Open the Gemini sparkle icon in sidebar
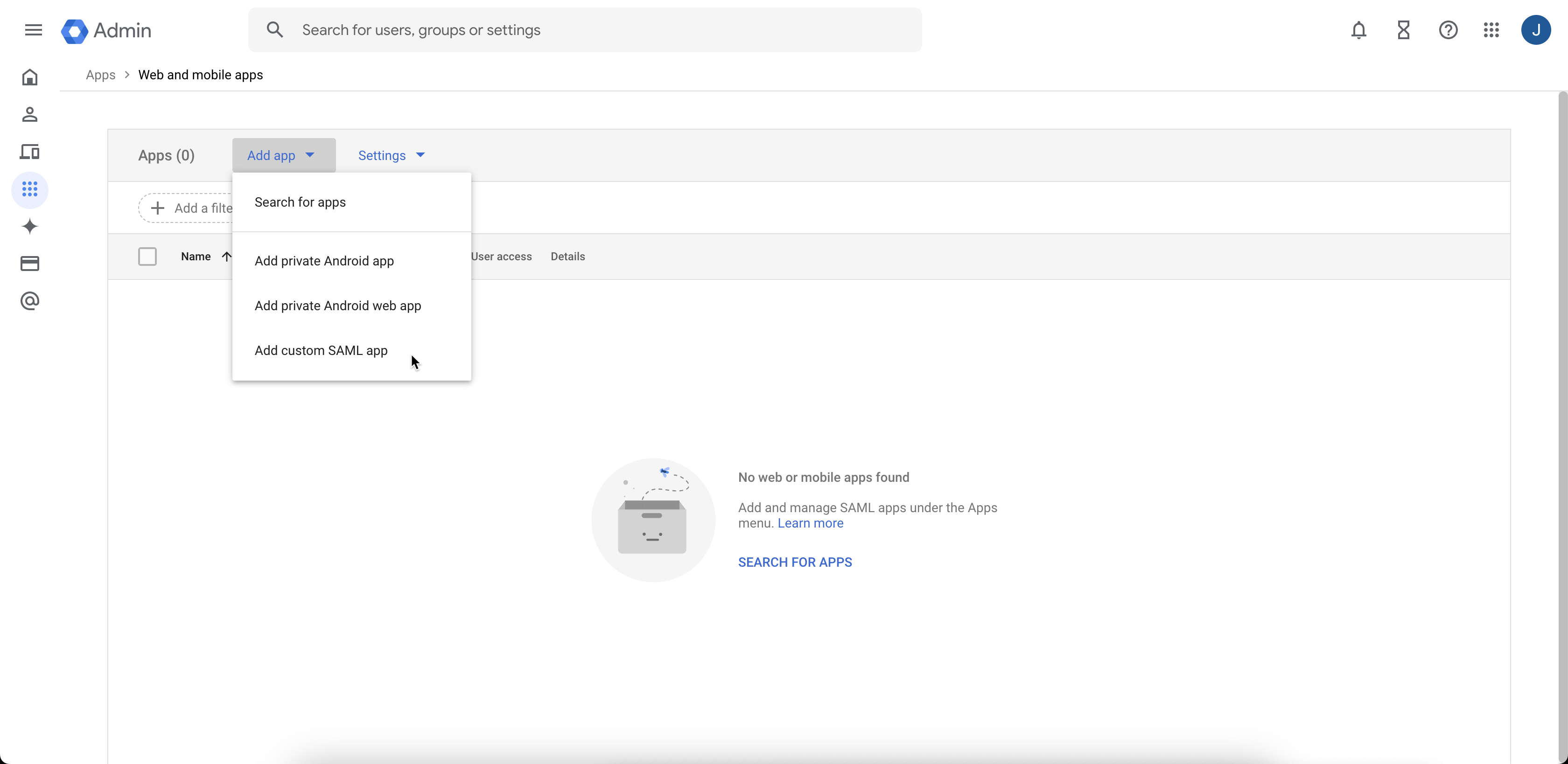This screenshot has height=764, width=1568. 29,226
